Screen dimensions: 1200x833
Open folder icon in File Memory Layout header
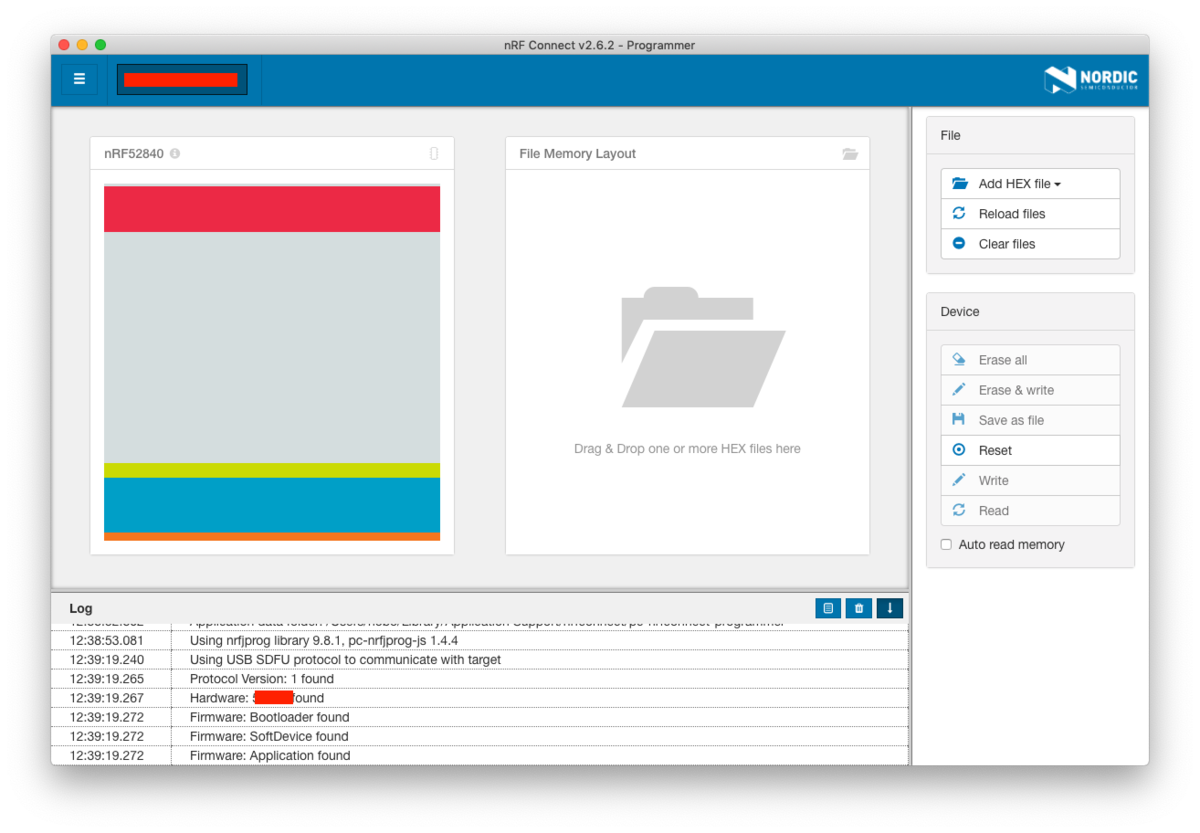pyautogui.click(x=850, y=154)
